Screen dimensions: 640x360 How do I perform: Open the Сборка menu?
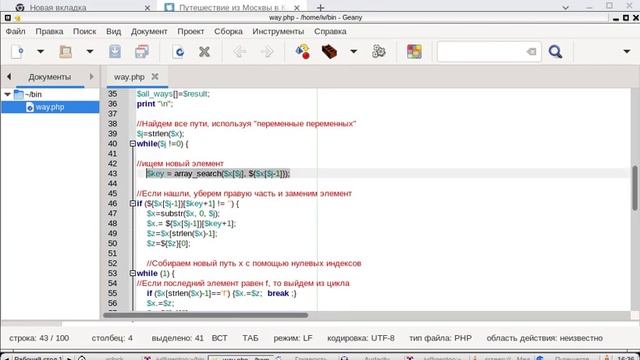228,31
